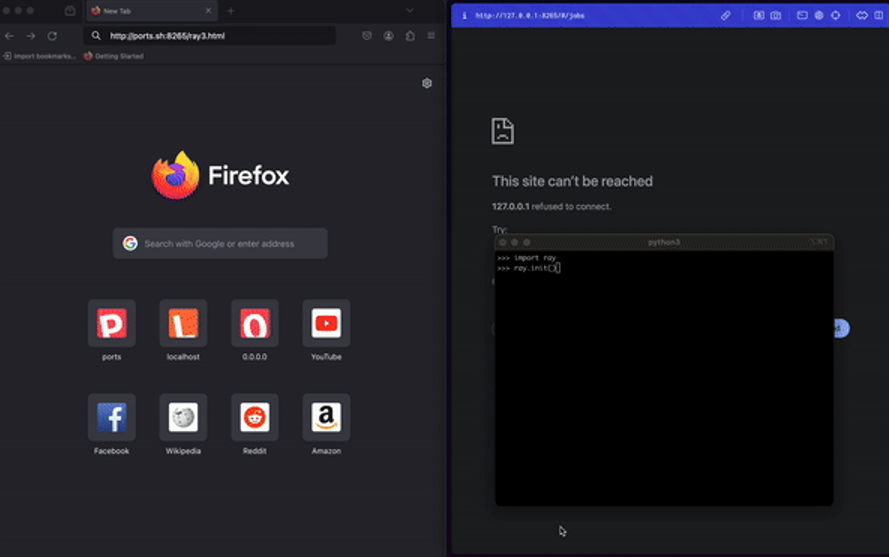Image resolution: width=889 pixels, height=557 pixels.
Task: Click the globe icon in blue toolbar
Action: point(819,15)
